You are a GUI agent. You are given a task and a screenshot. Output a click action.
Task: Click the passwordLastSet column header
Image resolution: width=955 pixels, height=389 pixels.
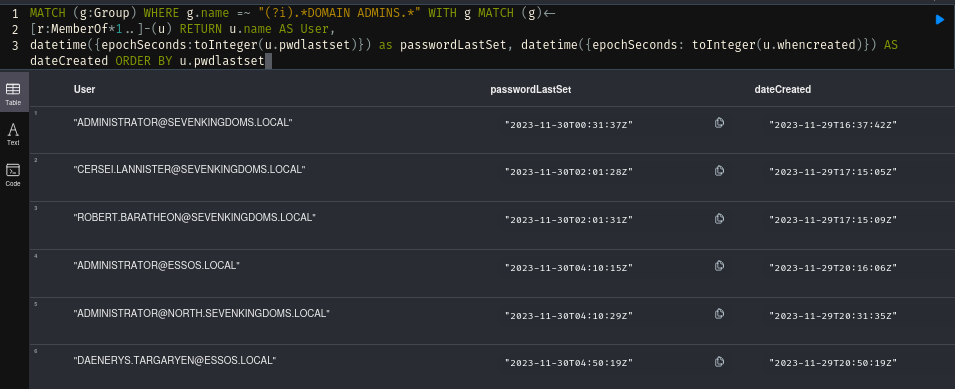click(530, 89)
